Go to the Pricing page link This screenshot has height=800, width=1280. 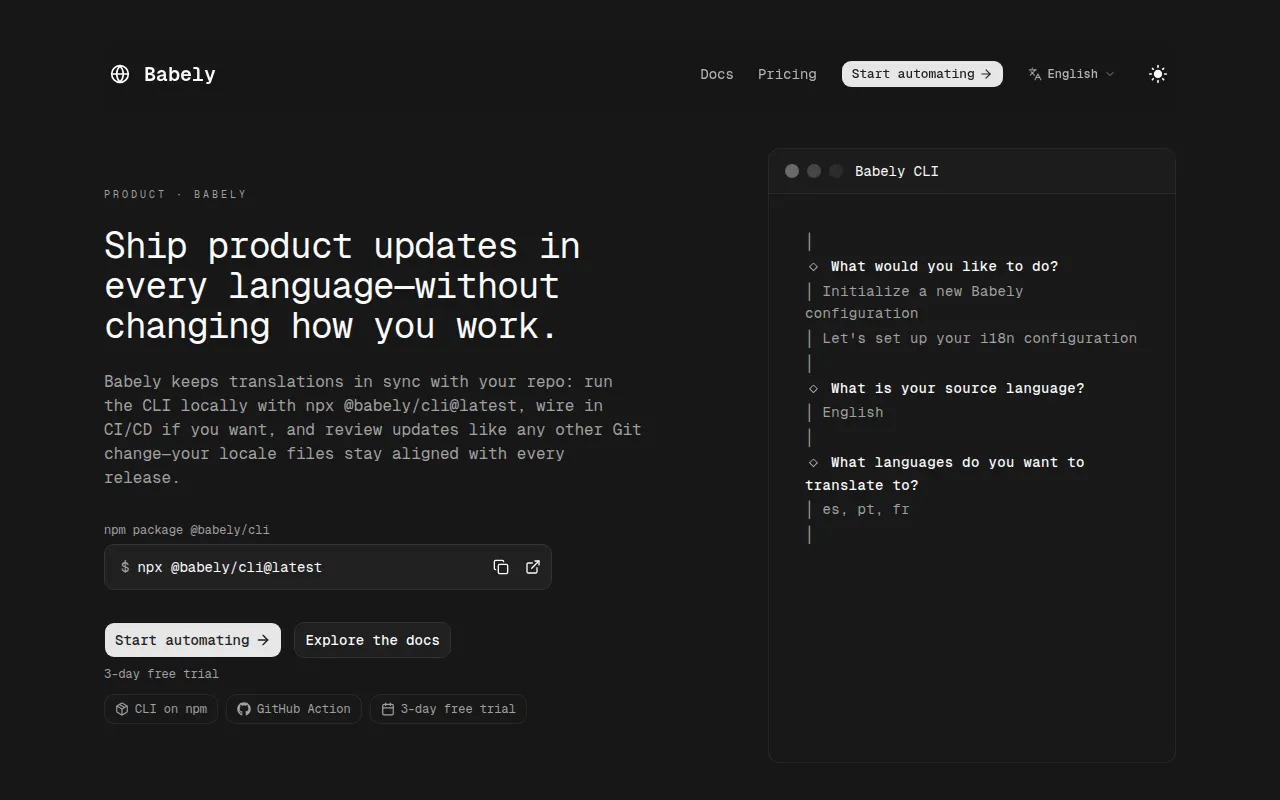(x=787, y=74)
